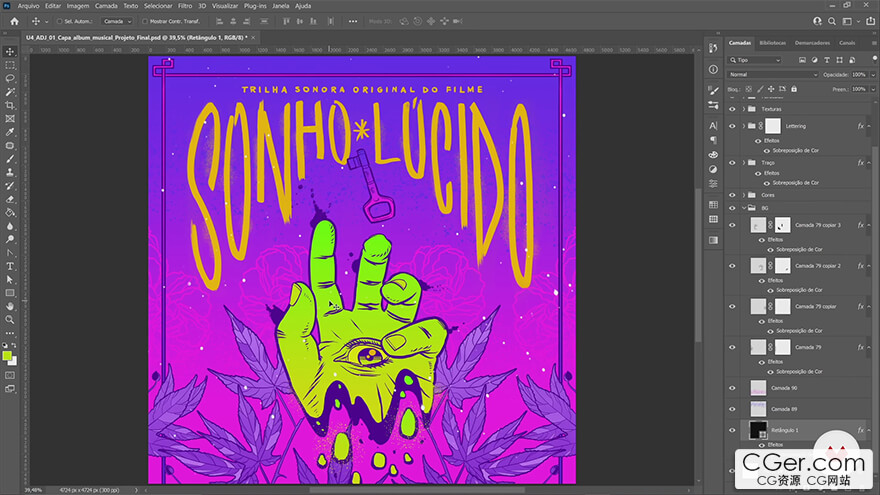880x495 pixels.
Task: Enable the Sel. Autom. checkbox
Action: pos(59,21)
